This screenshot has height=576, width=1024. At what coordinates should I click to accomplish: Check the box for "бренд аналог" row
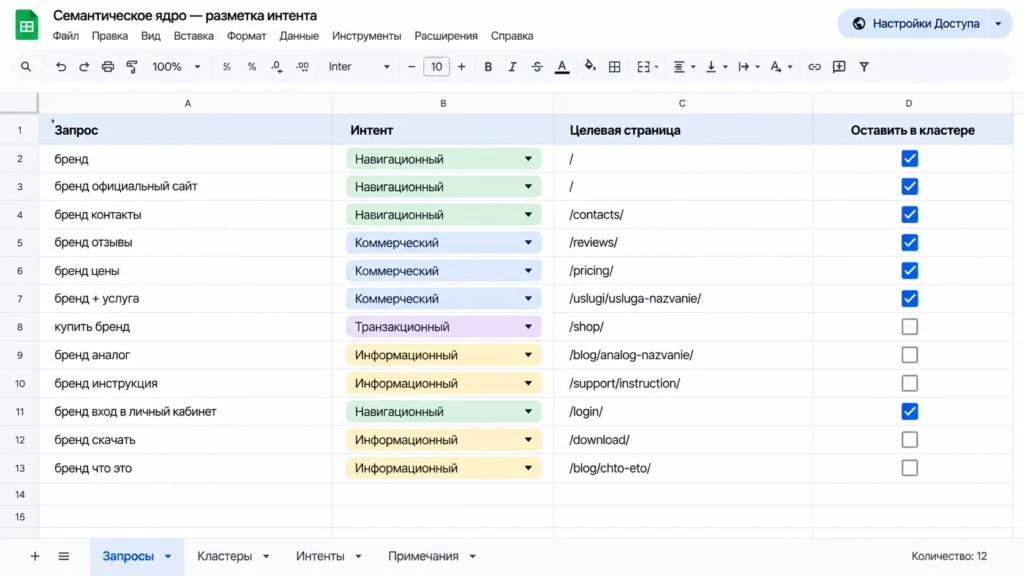(x=909, y=355)
